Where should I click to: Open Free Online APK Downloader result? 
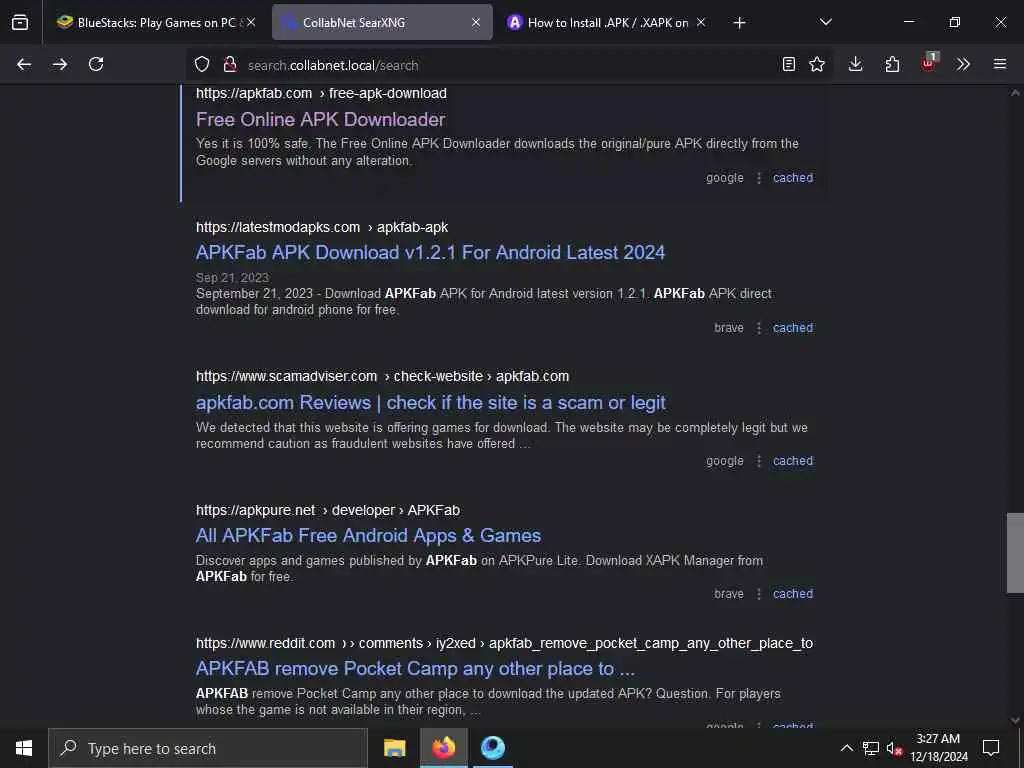point(321,120)
